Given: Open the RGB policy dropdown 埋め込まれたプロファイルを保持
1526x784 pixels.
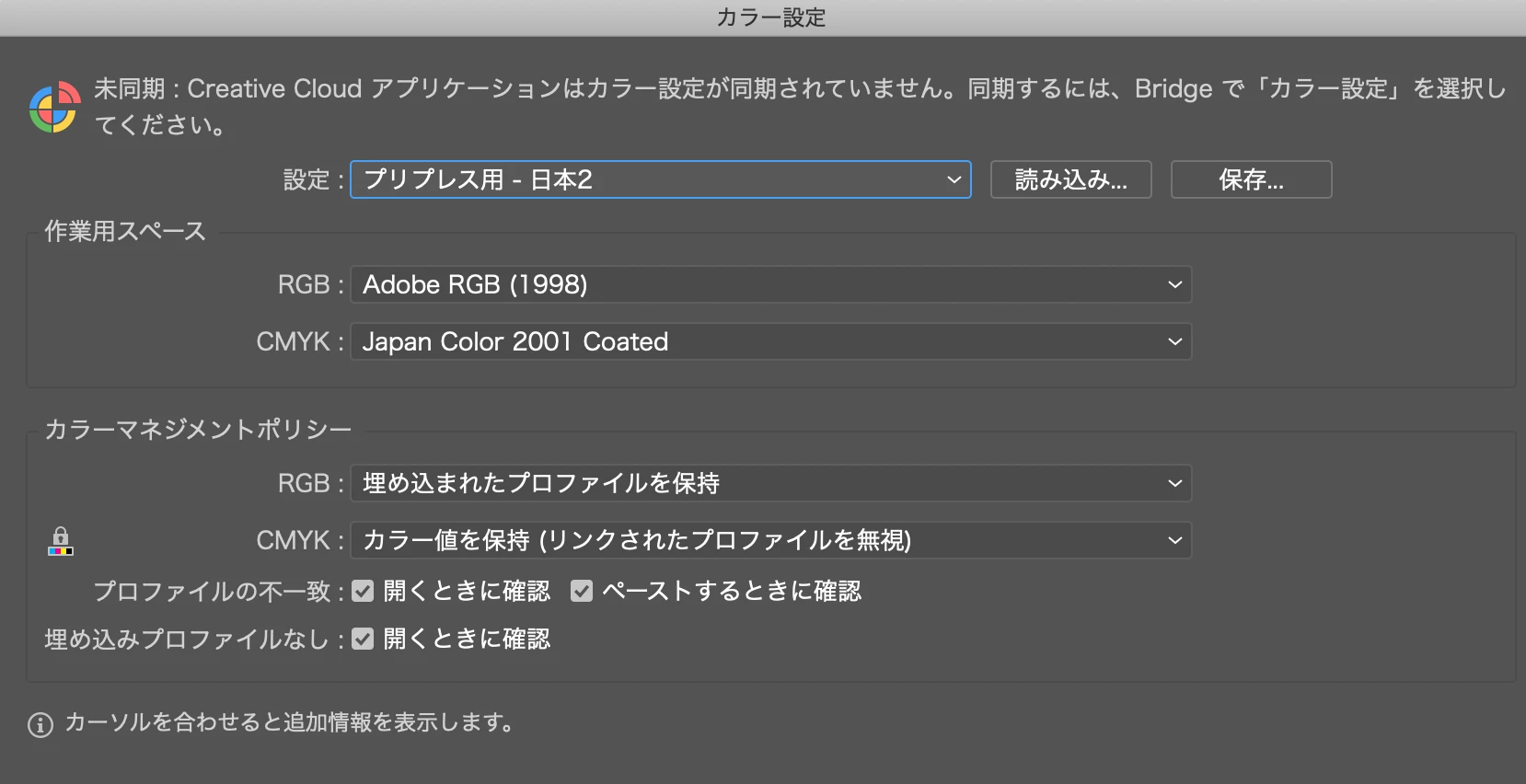Looking at the screenshot, I should click(770, 483).
